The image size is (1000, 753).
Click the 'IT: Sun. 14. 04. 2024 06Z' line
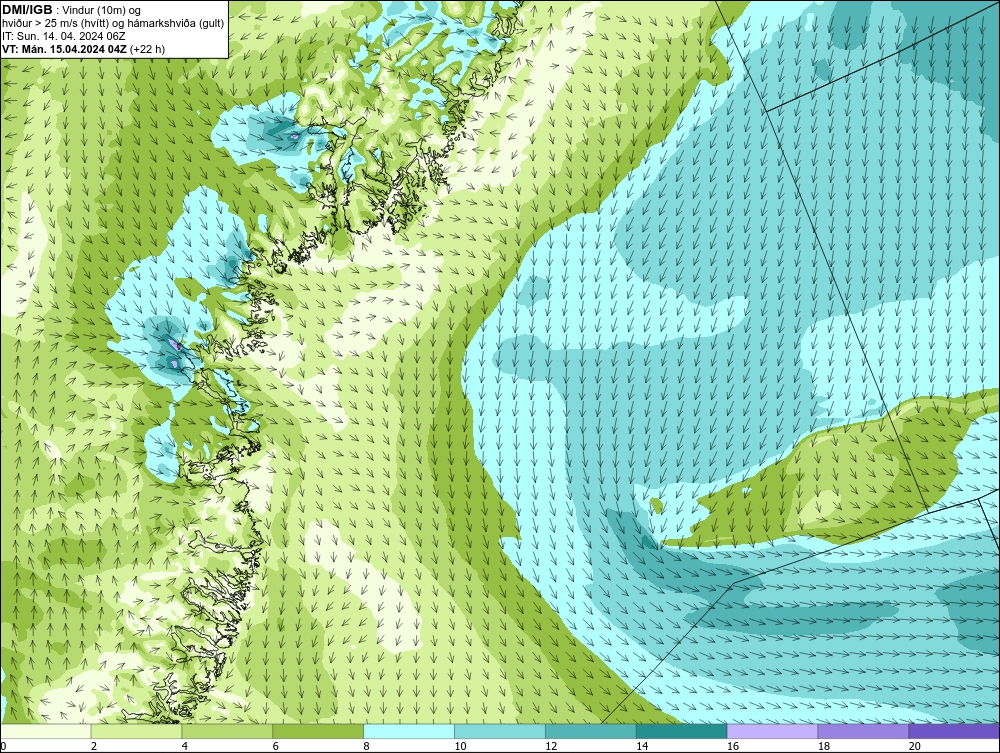pyautogui.click(x=64, y=36)
